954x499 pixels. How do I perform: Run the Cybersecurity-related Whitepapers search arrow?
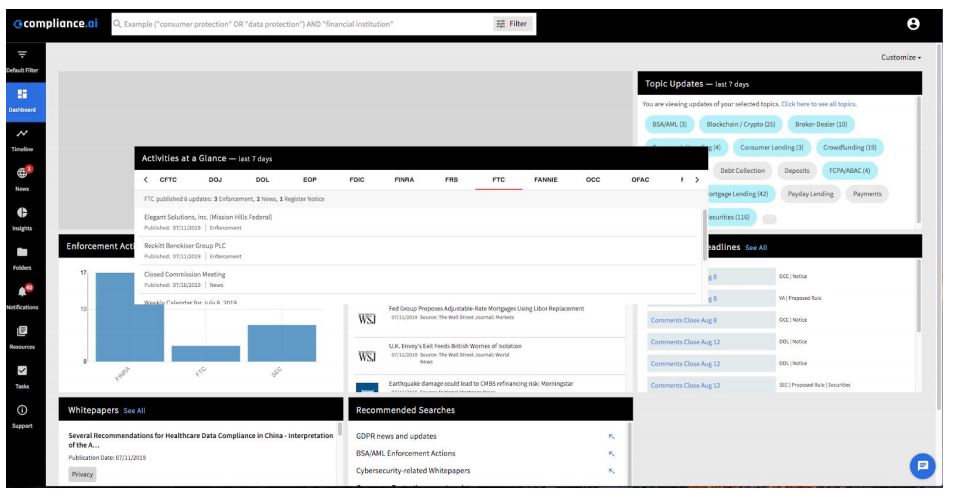point(611,470)
